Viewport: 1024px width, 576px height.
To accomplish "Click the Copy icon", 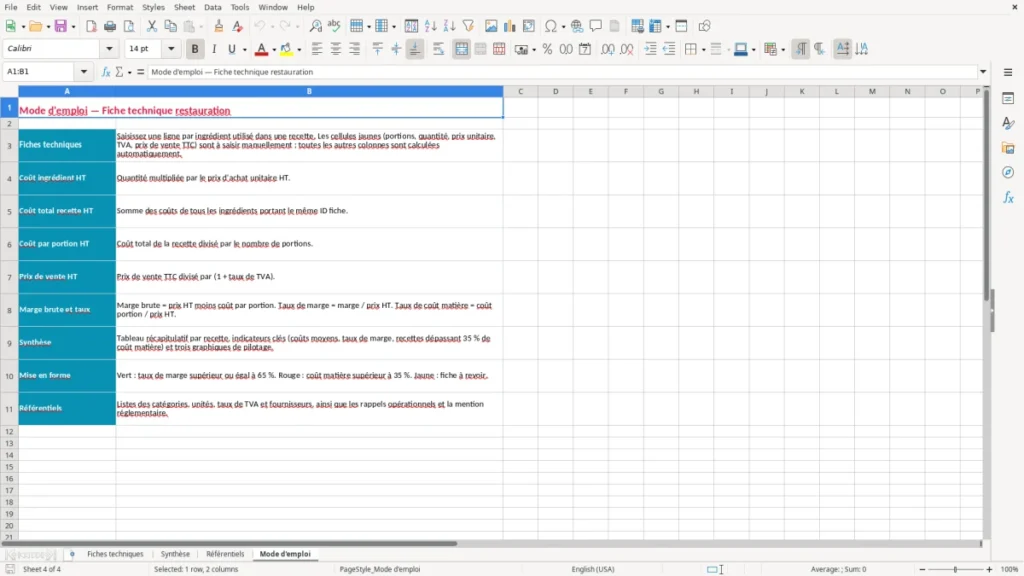I will pyautogui.click(x=170, y=26).
